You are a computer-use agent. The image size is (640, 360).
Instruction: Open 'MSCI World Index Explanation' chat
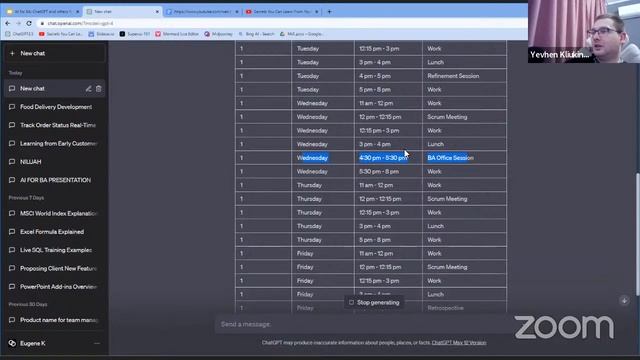pos(55,213)
